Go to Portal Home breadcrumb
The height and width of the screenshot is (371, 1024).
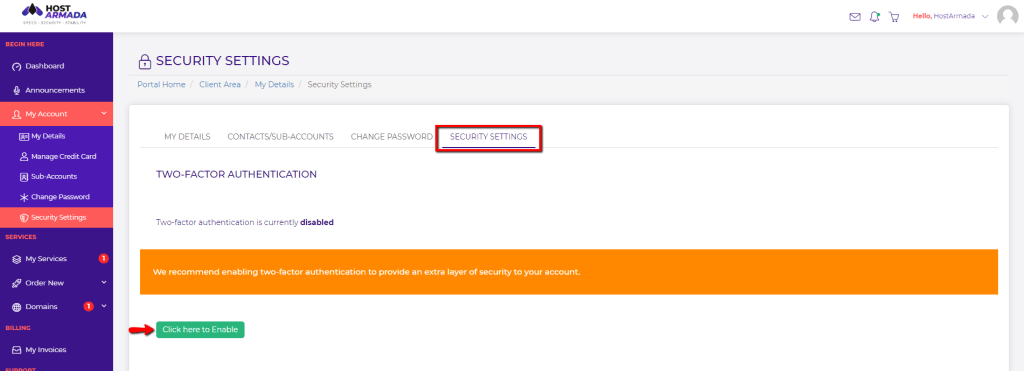click(x=161, y=85)
